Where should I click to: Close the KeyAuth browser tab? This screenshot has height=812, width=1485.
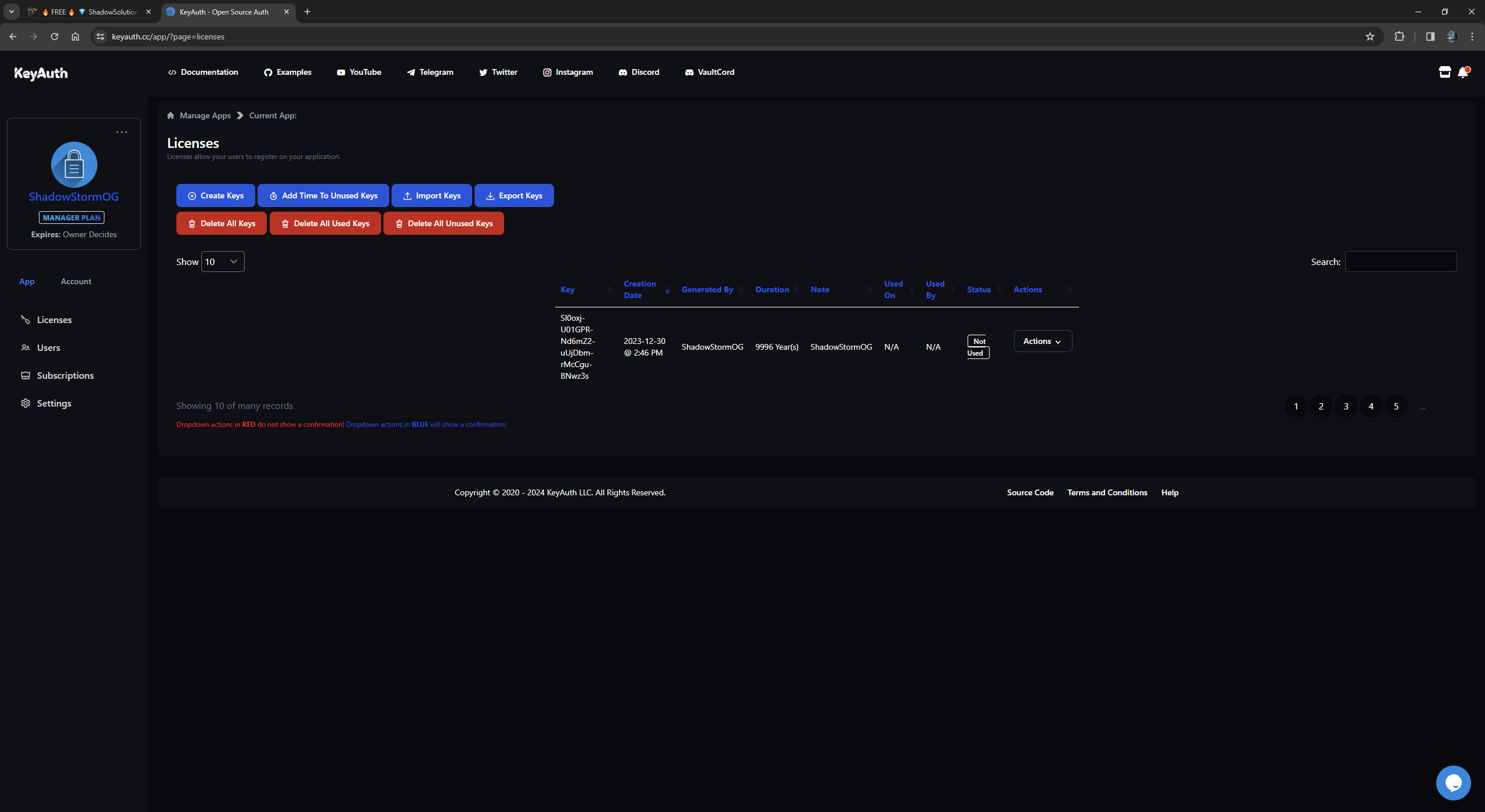coord(287,12)
